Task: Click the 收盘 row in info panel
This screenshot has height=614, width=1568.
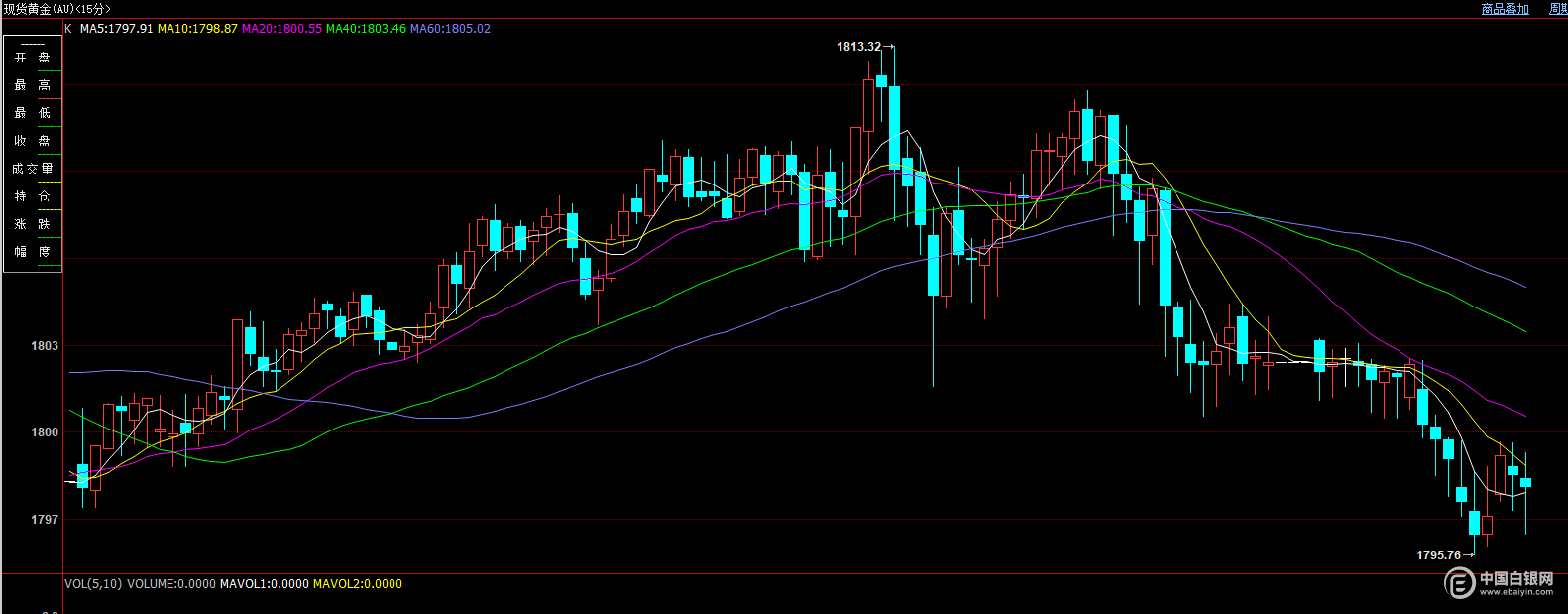Action: click(x=32, y=141)
